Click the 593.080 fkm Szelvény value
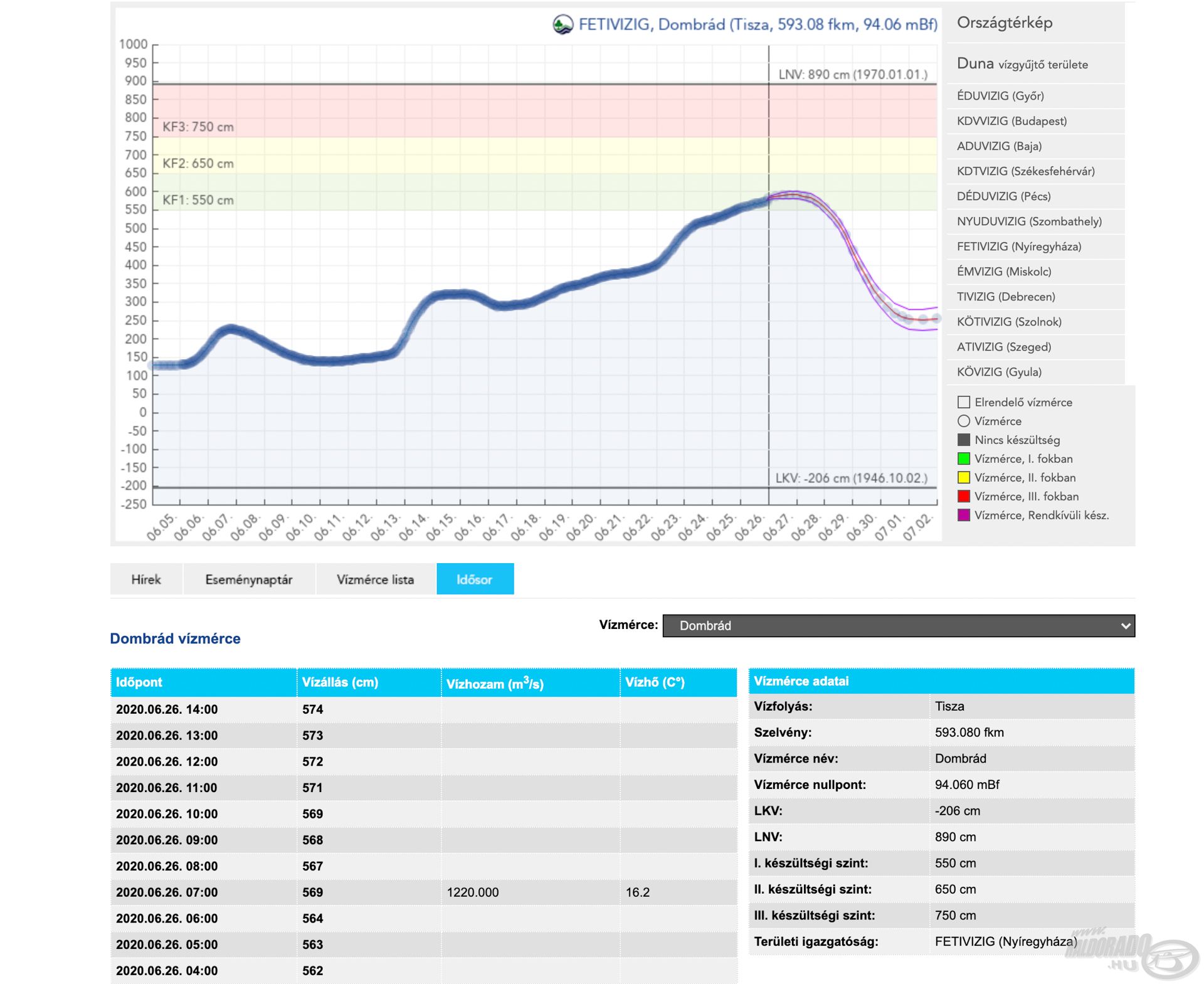The width and height of the screenshot is (1204, 984). [969, 733]
